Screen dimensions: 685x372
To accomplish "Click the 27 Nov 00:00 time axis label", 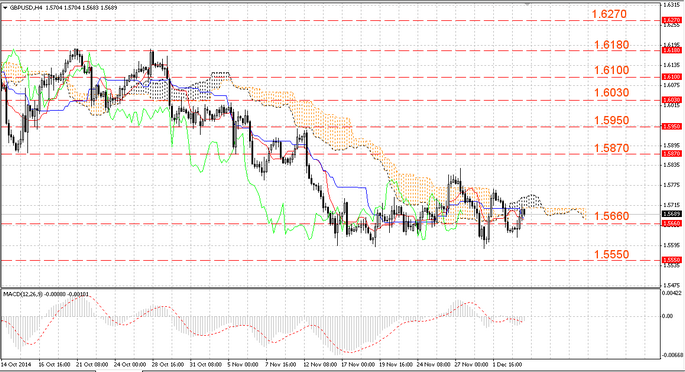I will pos(471,364).
